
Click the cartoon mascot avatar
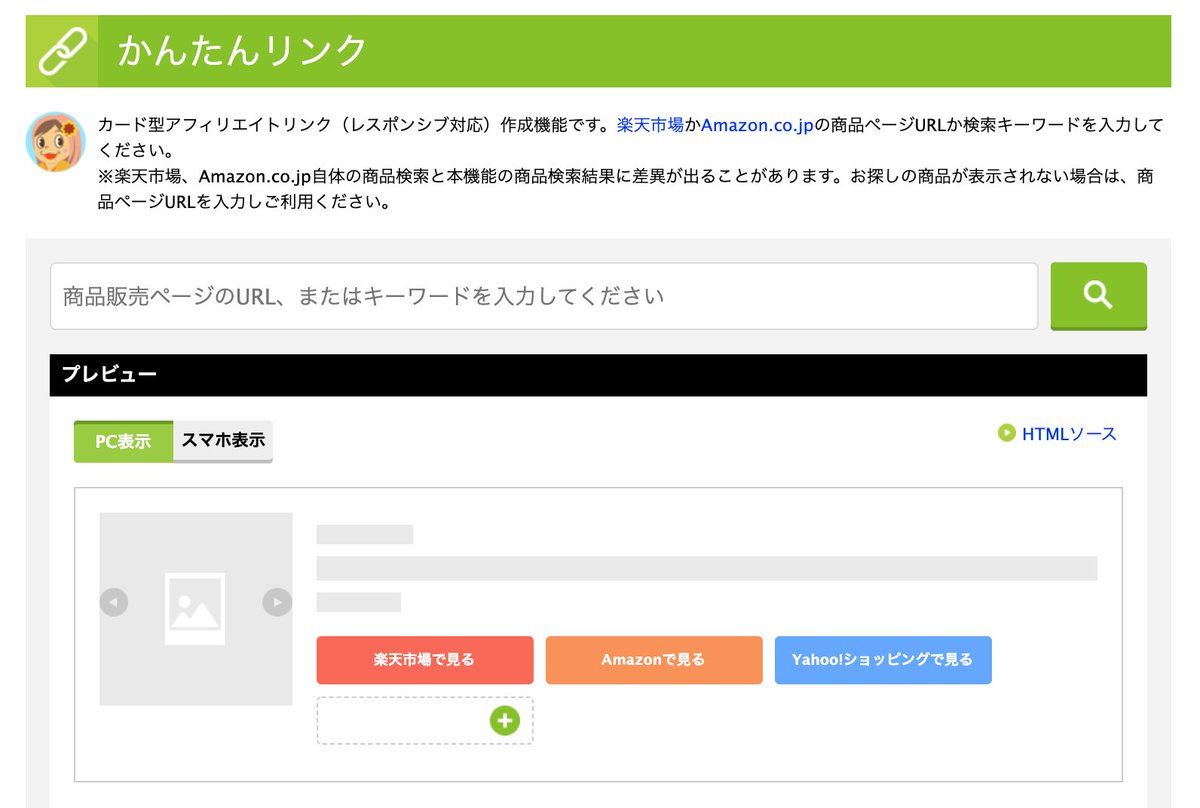click(55, 141)
